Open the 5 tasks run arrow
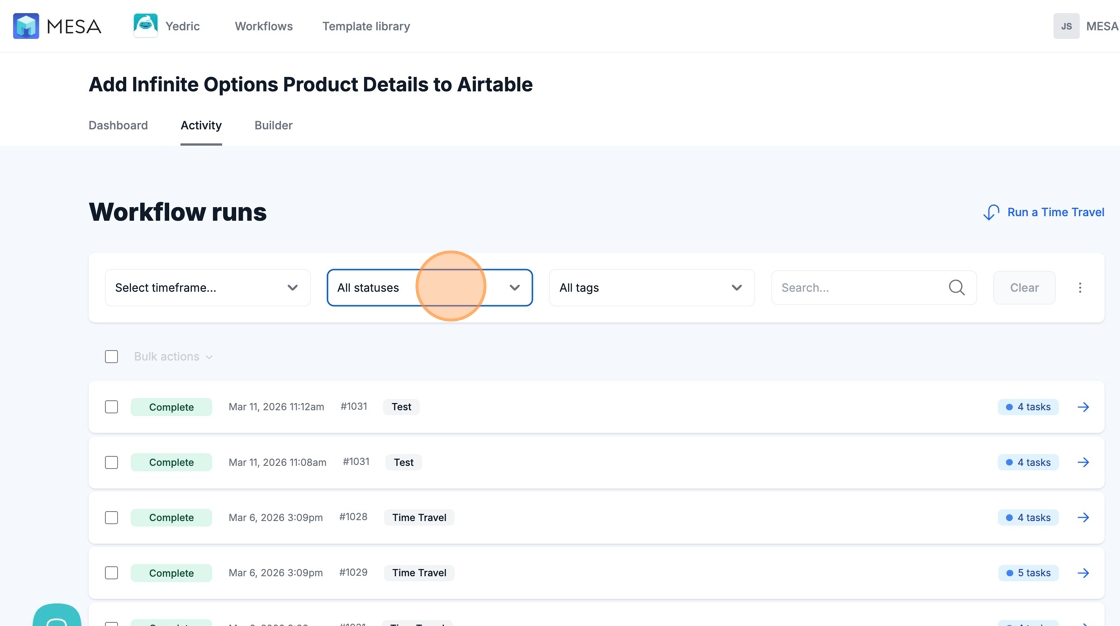Viewport: 1120px width, 626px height. (x=1083, y=573)
